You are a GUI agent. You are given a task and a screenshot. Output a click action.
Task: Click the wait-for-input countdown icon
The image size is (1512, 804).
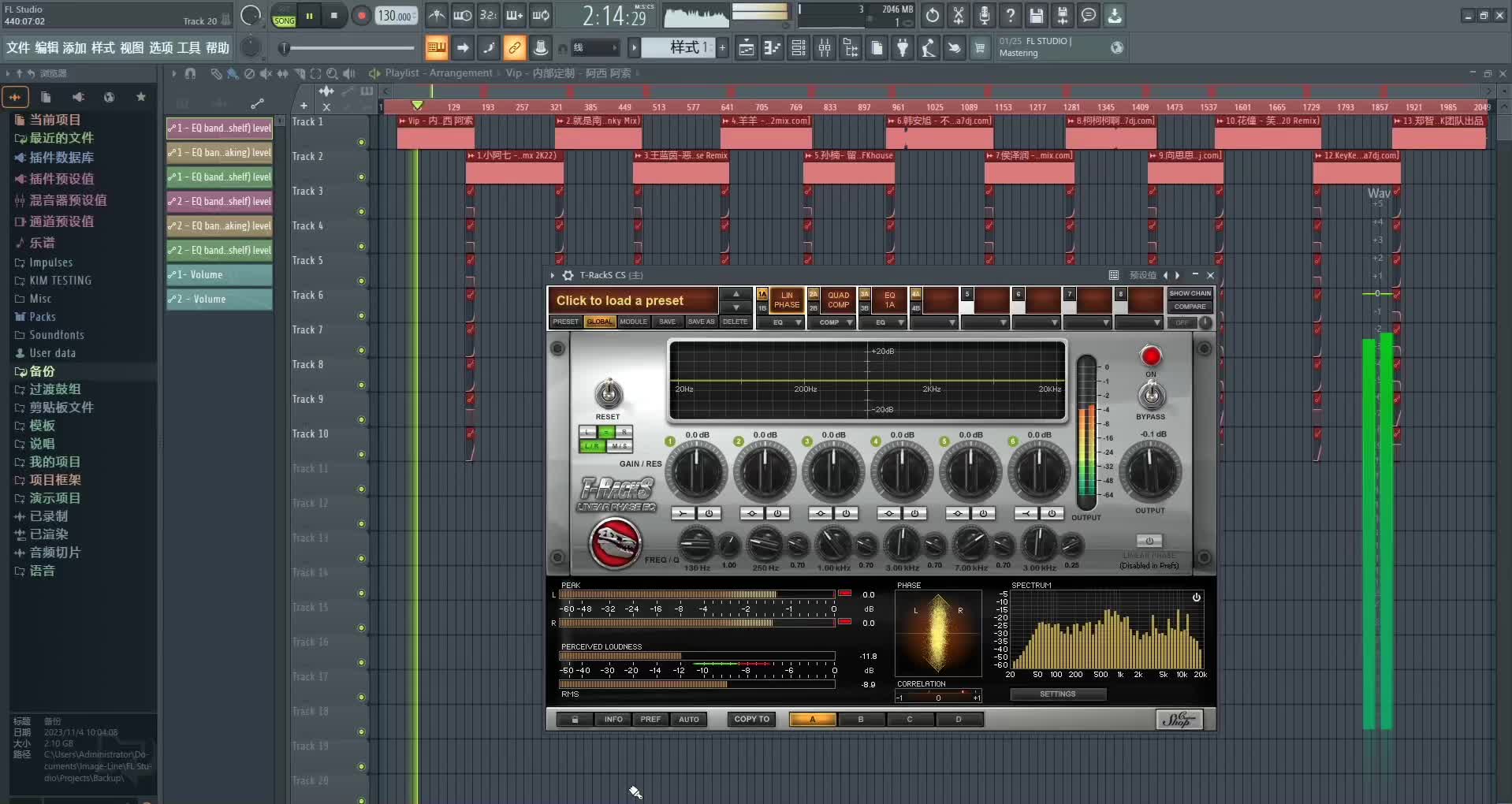489,15
